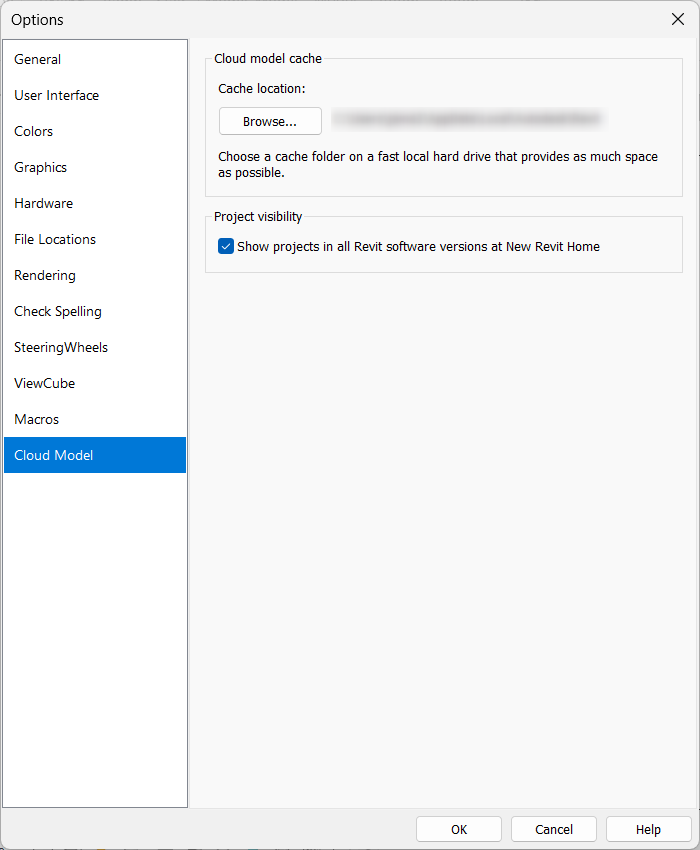Go to Hardware settings
Screen dimensions: 700x850
click(x=95, y=203)
